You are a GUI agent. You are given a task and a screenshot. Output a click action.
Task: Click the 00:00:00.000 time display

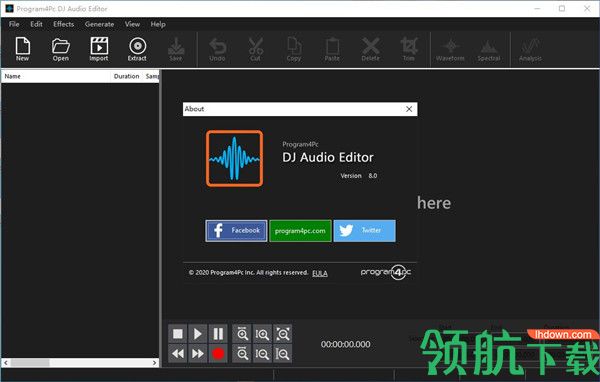point(346,344)
